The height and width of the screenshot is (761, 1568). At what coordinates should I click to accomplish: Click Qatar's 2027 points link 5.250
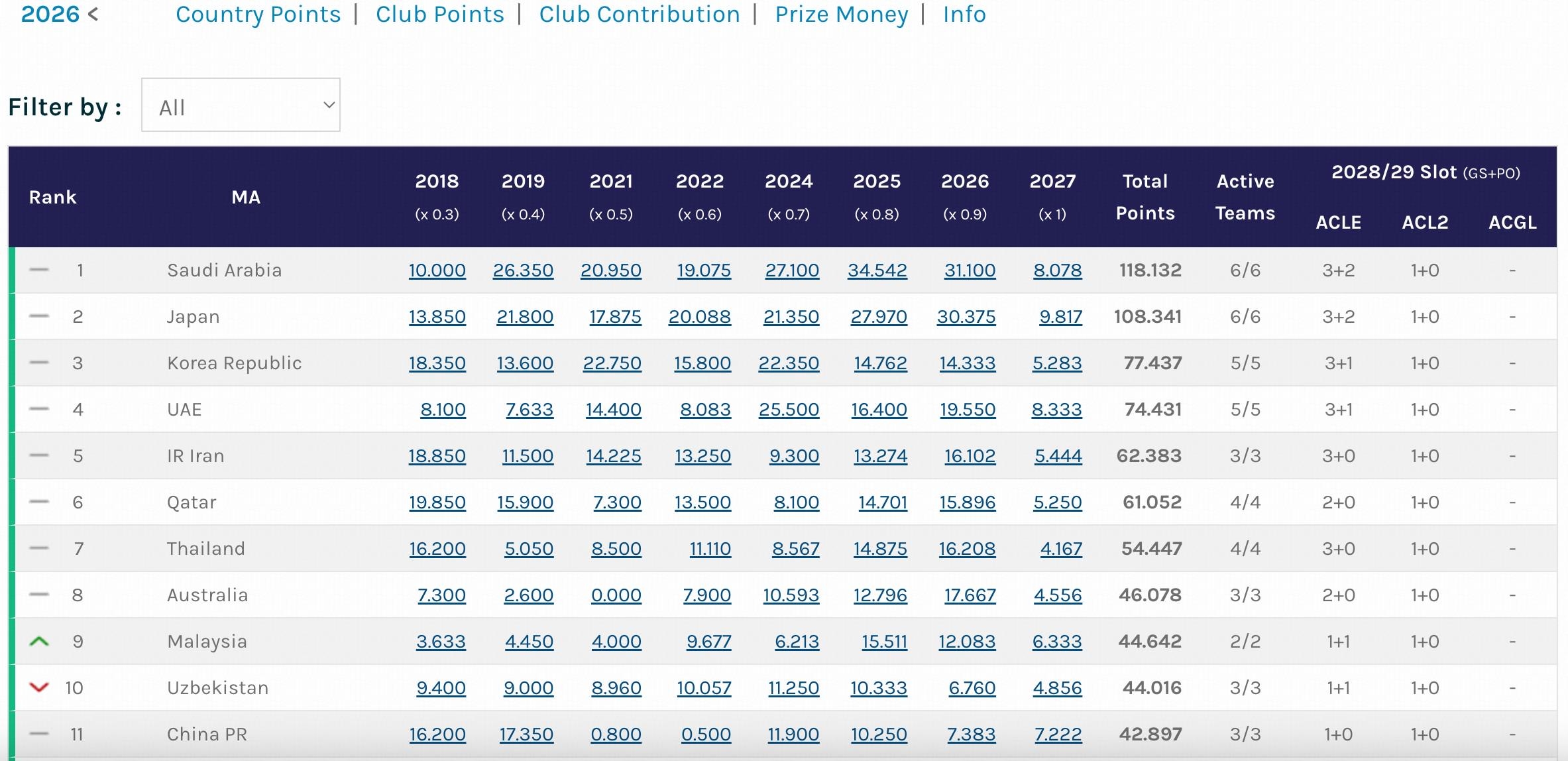[1058, 502]
